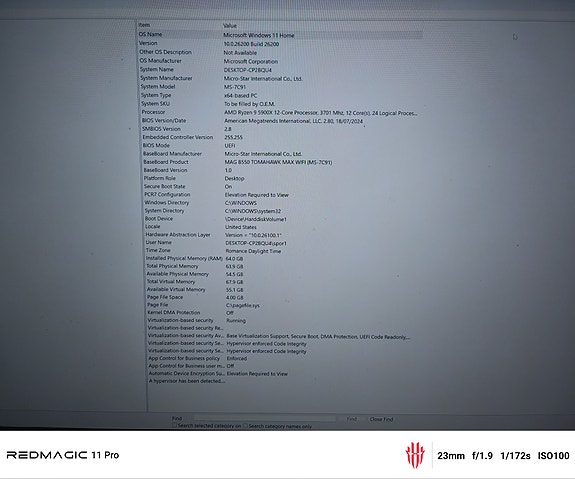Click the Close Find button
The image size is (575, 479).
click(381, 419)
